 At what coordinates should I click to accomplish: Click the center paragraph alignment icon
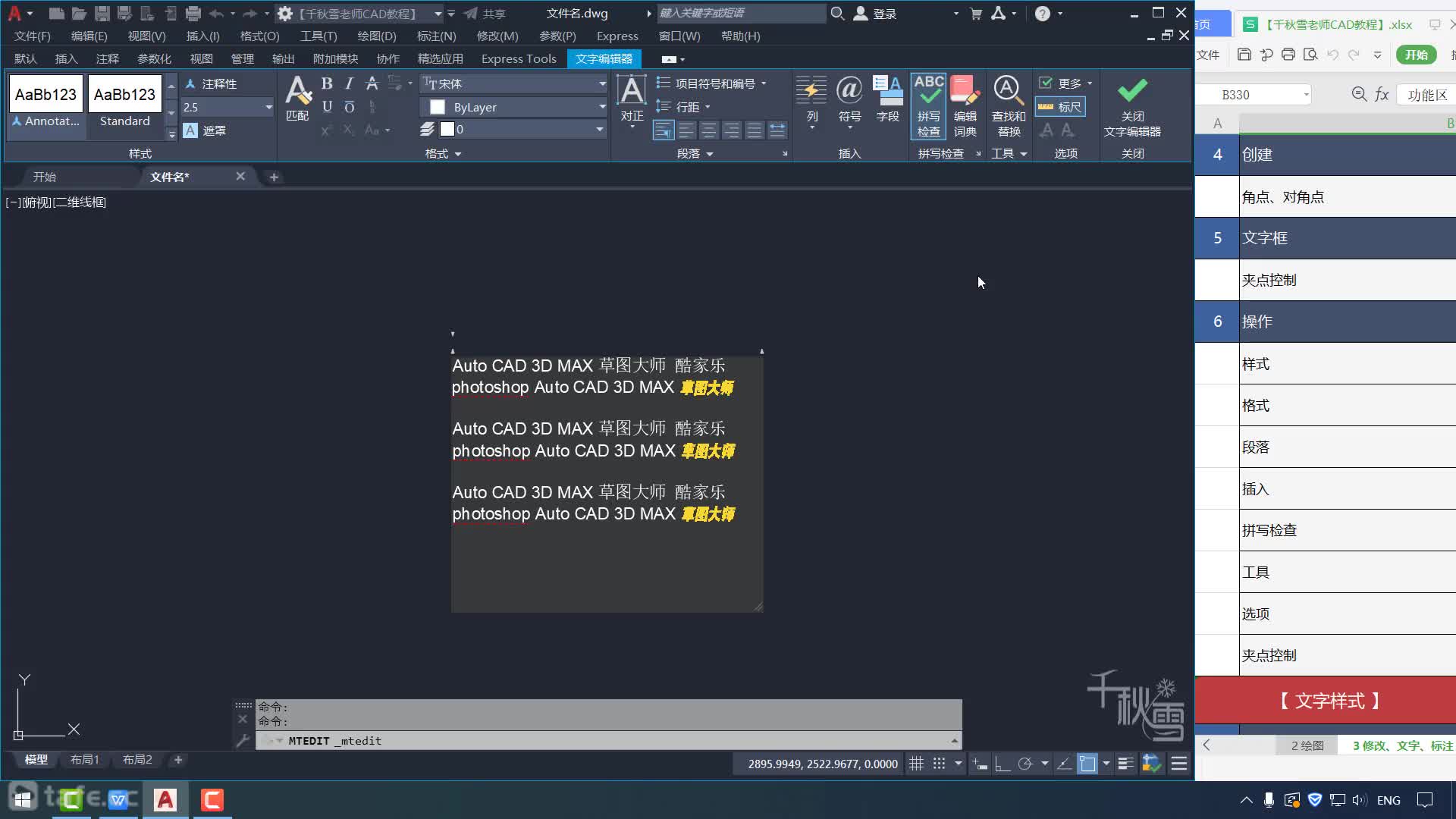709,130
